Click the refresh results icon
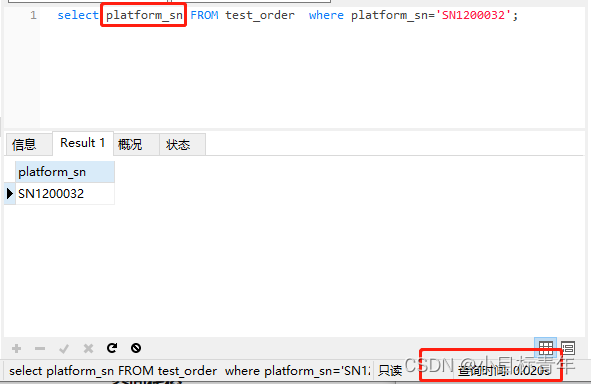Image resolution: width=591 pixels, height=384 pixels. click(112, 348)
